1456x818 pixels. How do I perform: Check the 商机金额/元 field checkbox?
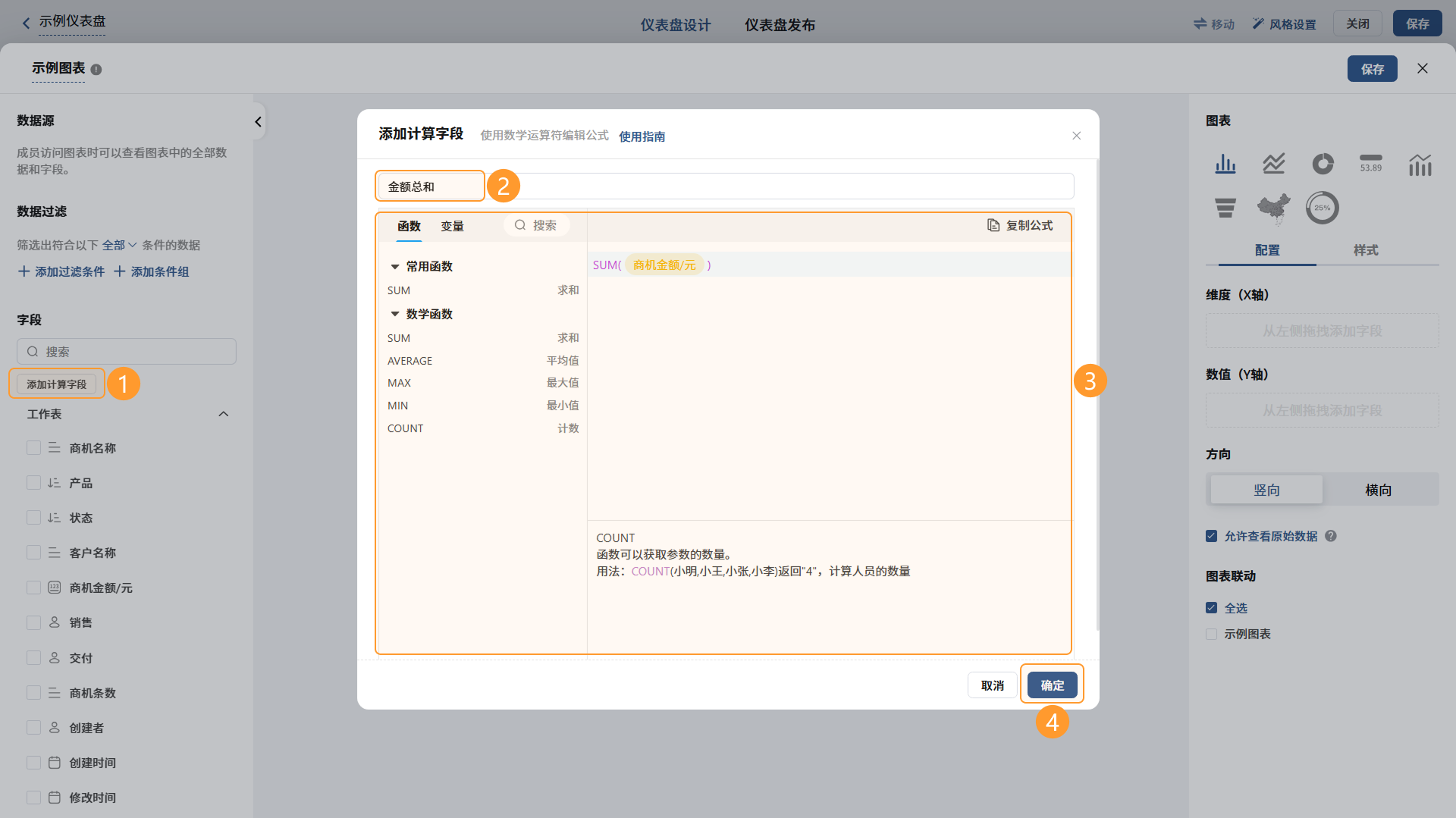33,588
